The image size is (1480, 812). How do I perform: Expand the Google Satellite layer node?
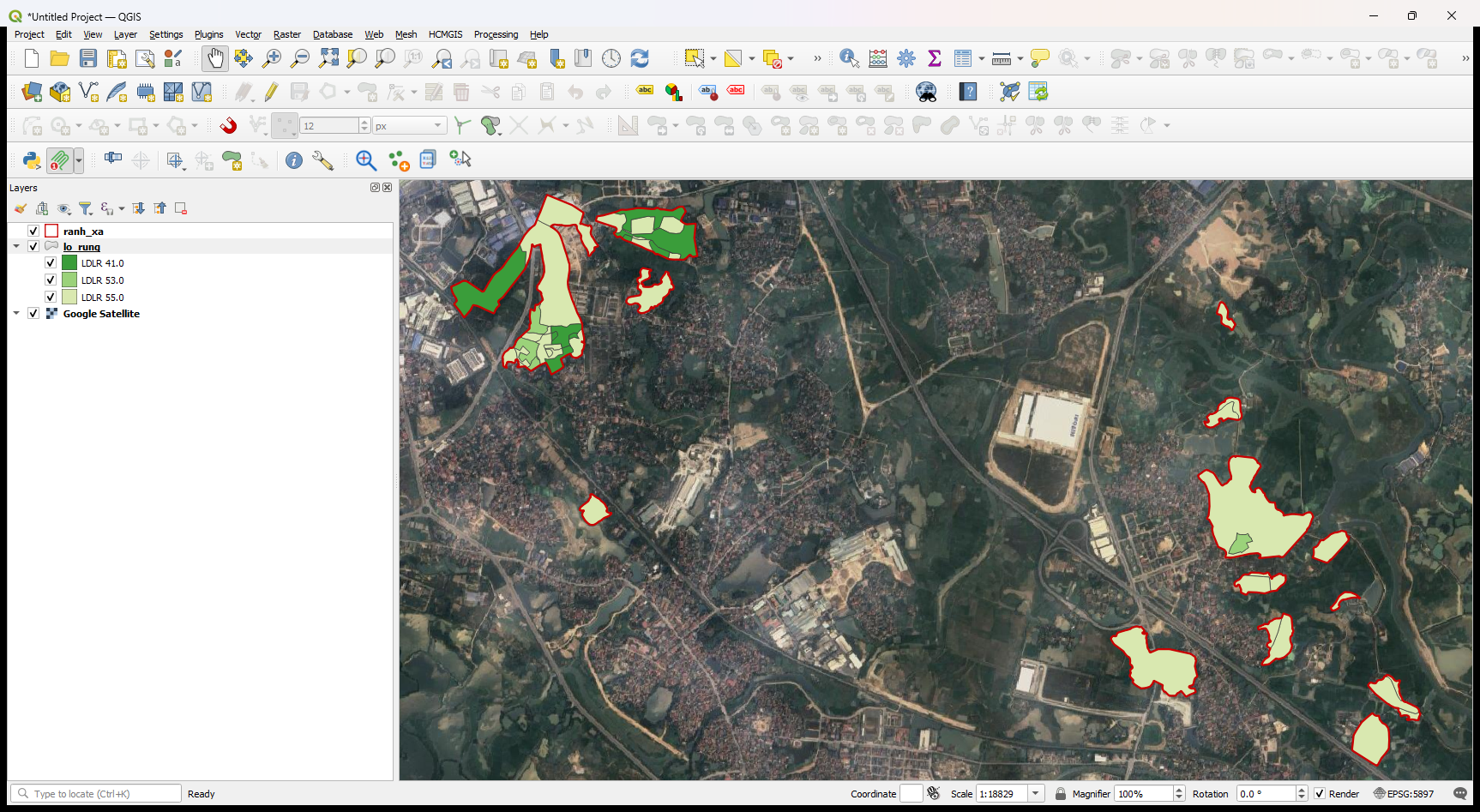[x=16, y=313]
